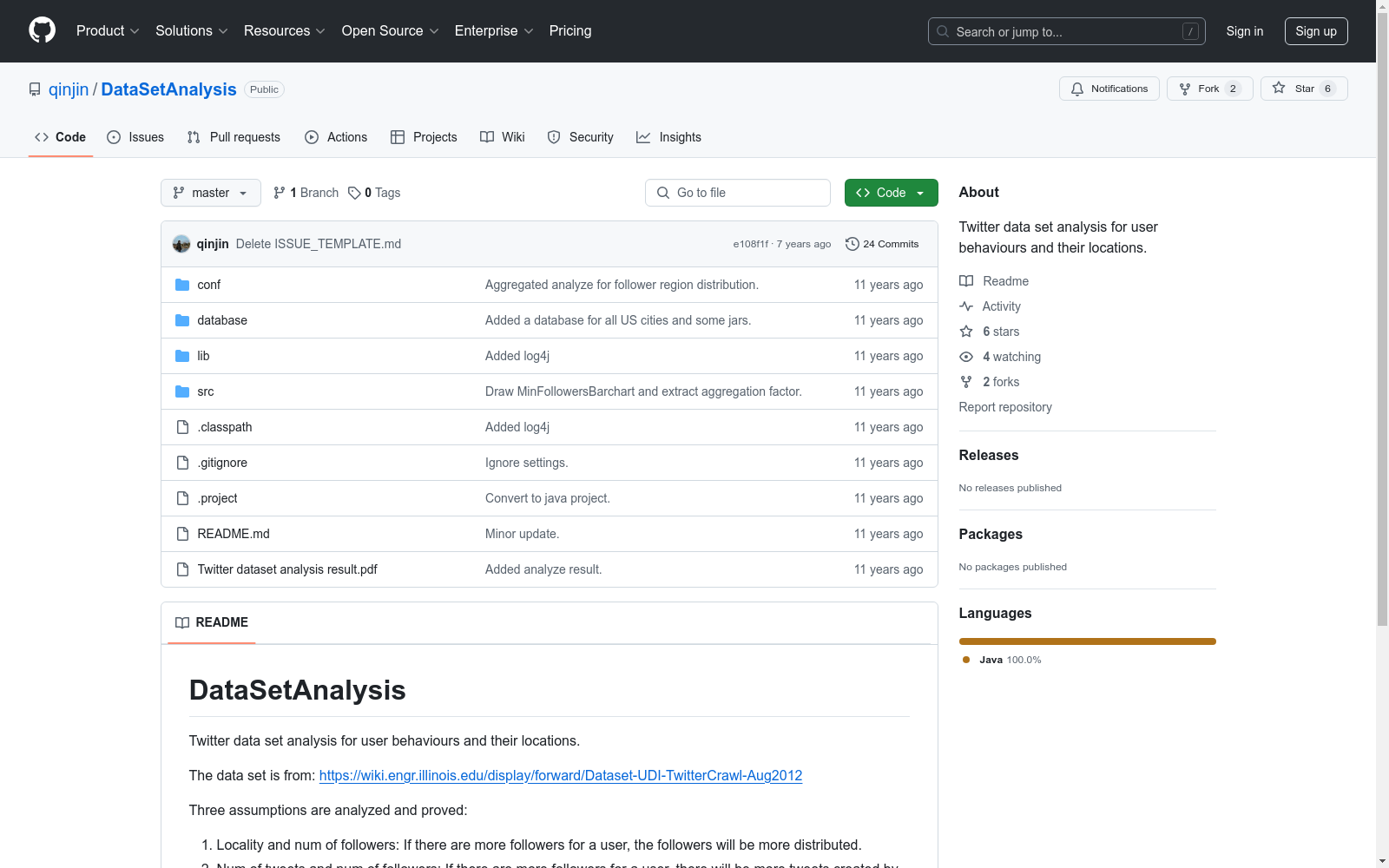Open the Illinois dataset wiki link

[561, 775]
